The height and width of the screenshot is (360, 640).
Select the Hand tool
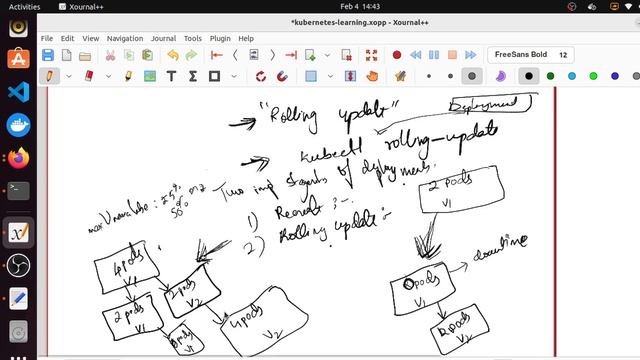372,76
